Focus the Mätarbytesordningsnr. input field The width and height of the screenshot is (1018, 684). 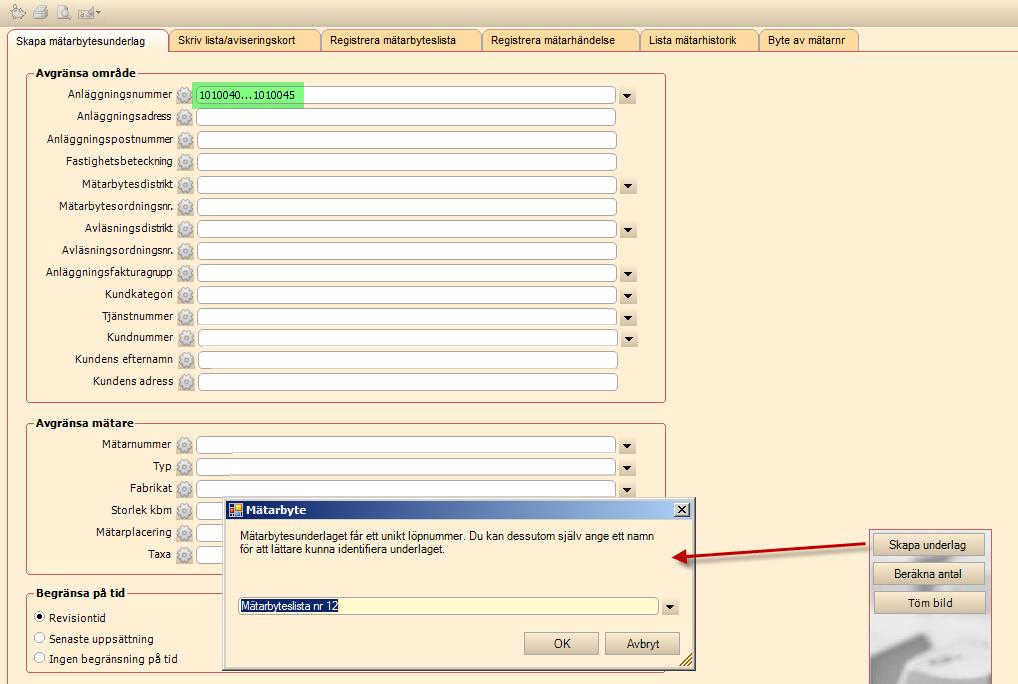[x=406, y=207]
